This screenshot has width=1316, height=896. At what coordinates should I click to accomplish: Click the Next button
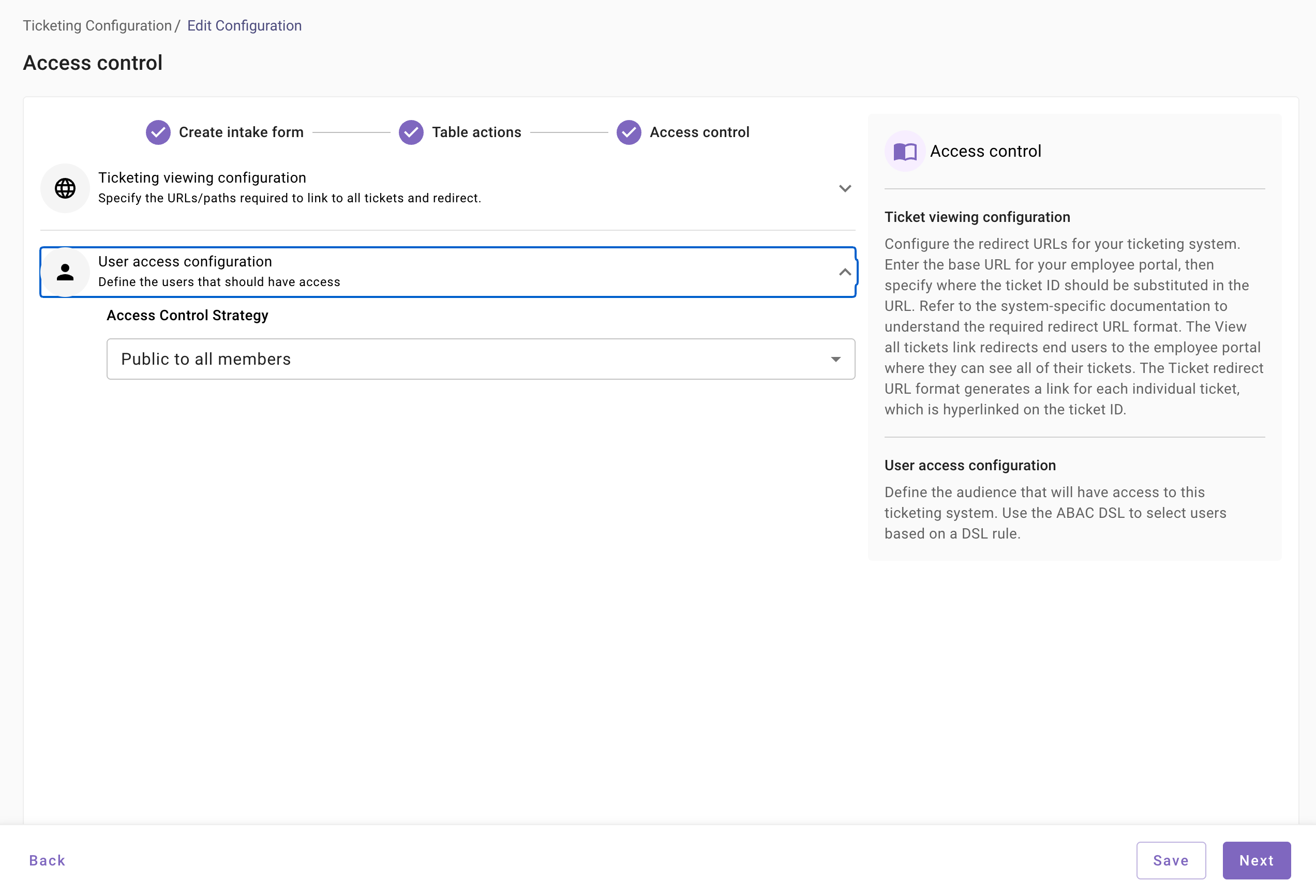coord(1256,860)
